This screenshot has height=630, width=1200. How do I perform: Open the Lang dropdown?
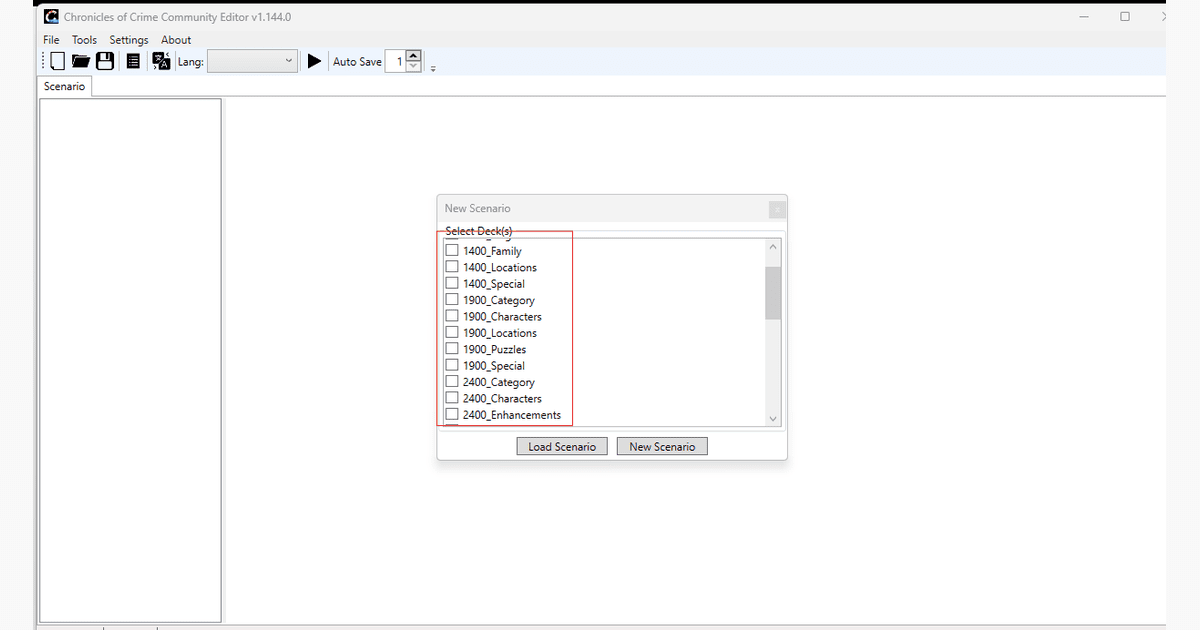click(x=253, y=61)
